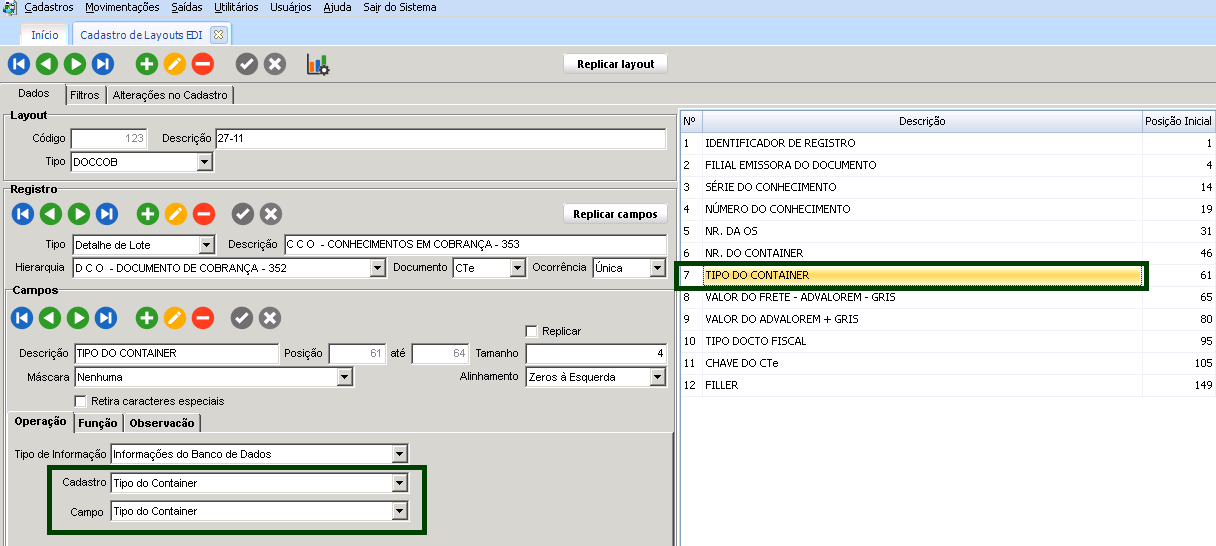Click the Replicar layout button
Screen dimensions: 1216x546
point(615,64)
